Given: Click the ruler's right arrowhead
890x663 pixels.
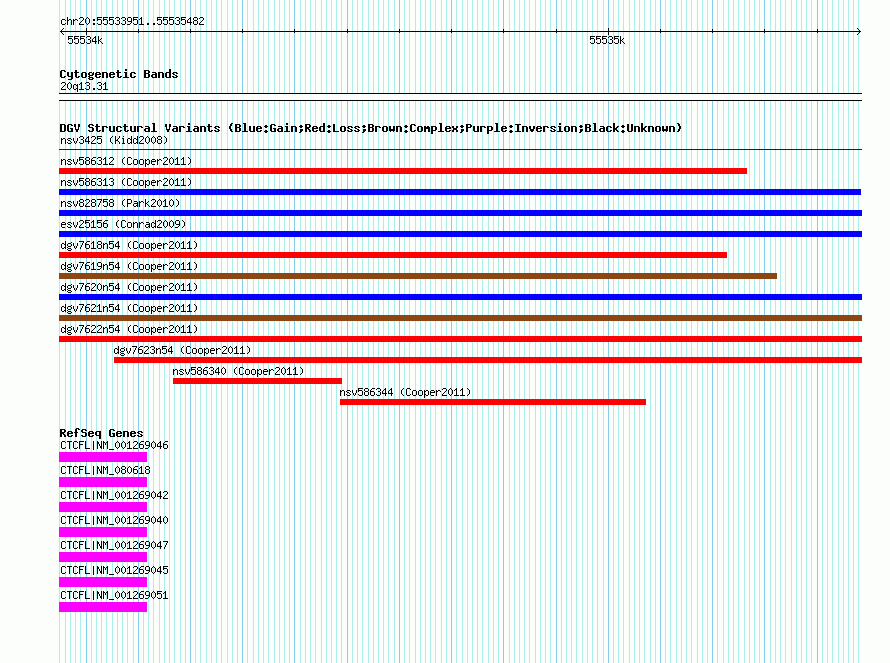Looking at the screenshot, I should [x=859, y=32].
